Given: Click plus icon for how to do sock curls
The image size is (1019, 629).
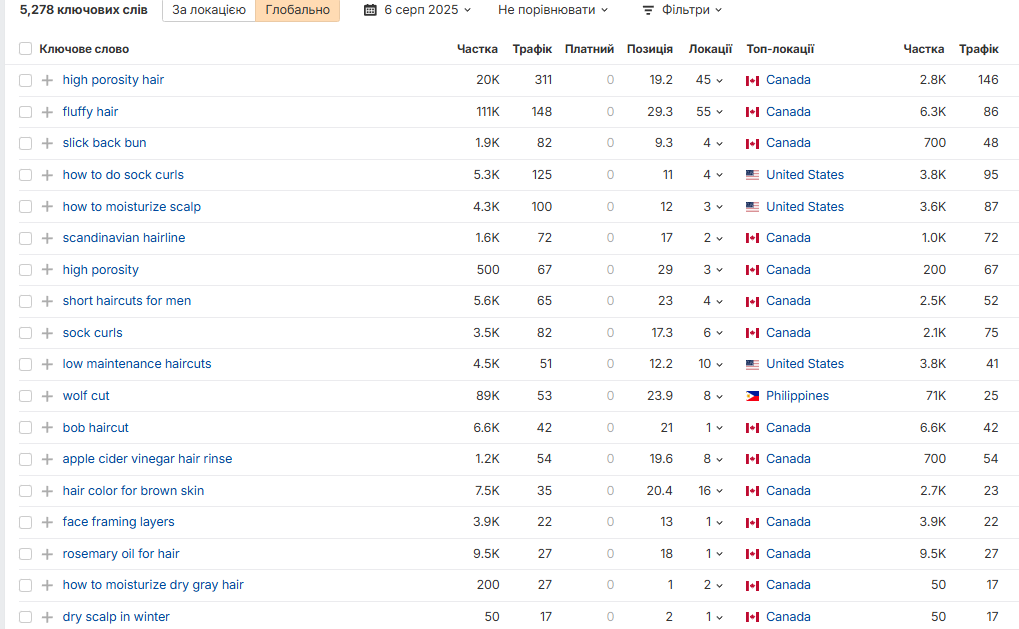Looking at the screenshot, I should (x=47, y=175).
